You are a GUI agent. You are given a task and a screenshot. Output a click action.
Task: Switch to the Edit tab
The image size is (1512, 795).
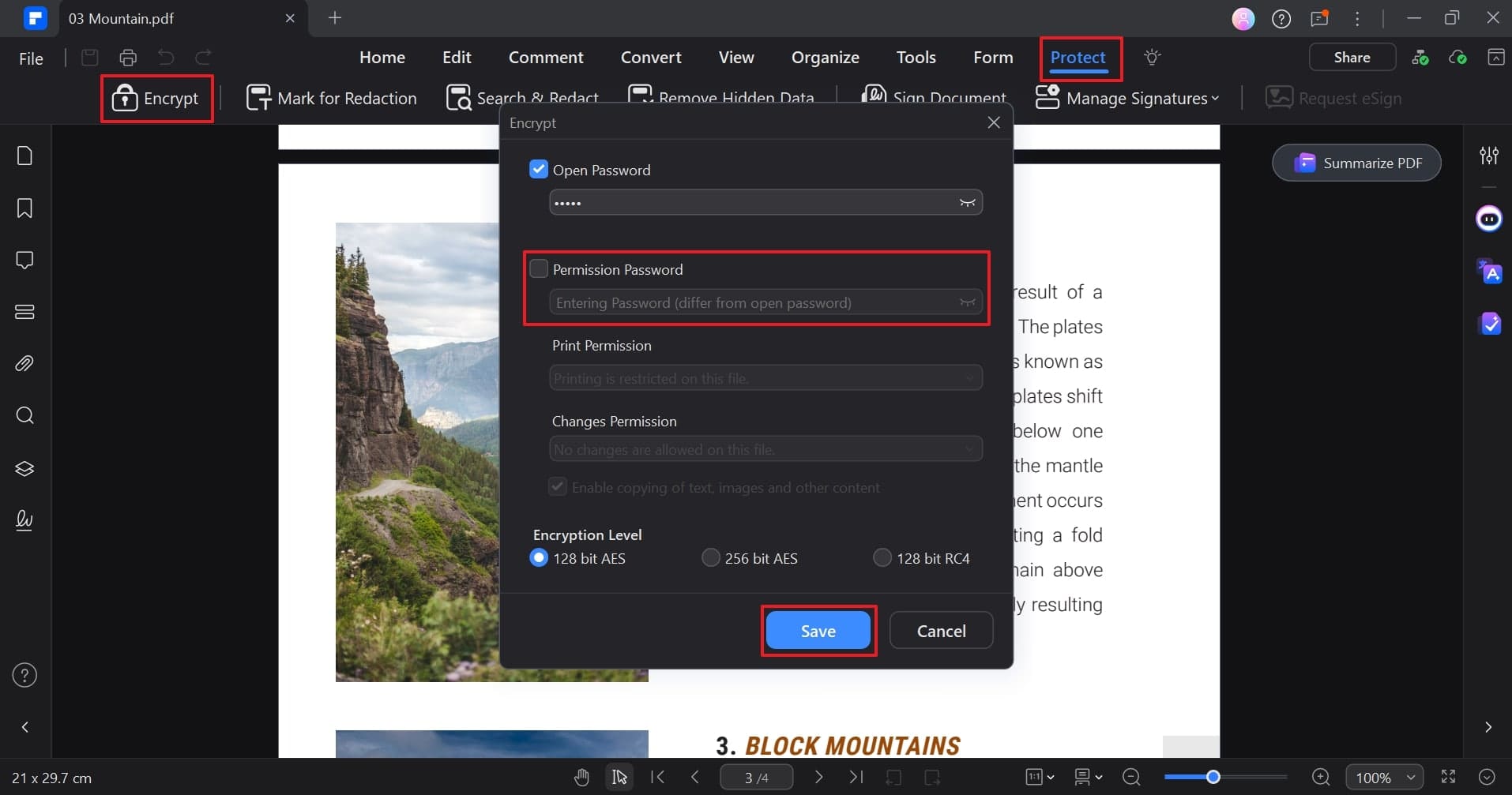tap(457, 57)
